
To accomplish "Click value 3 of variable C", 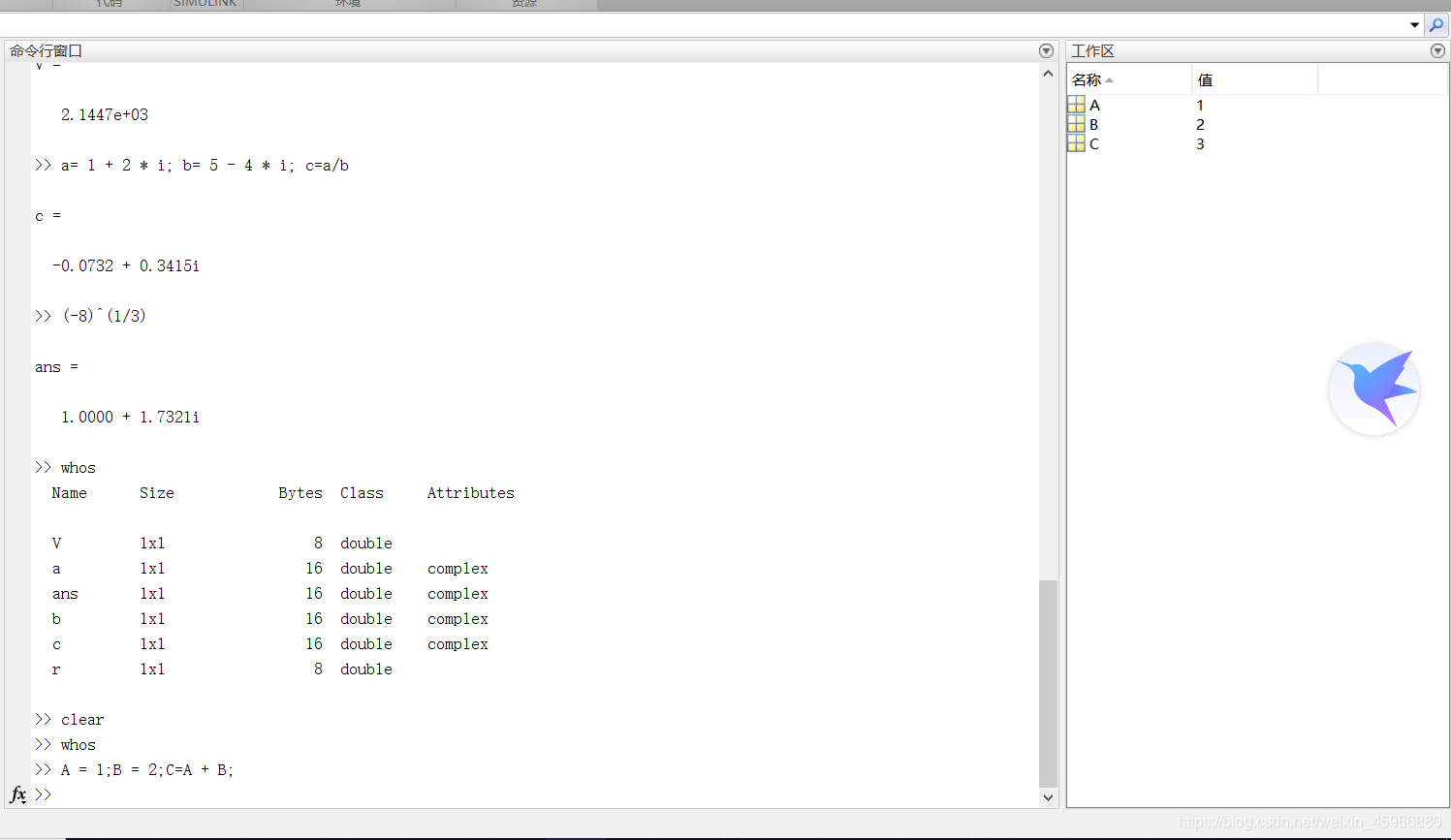I will click(1200, 144).
